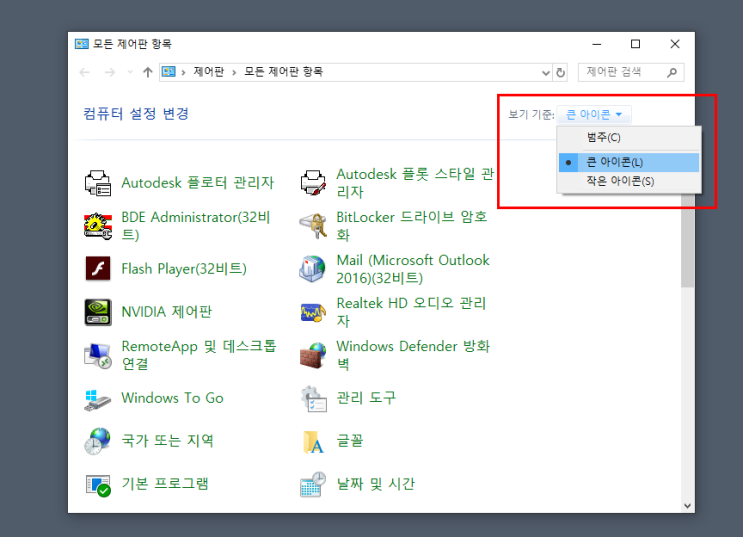The image size is (743, 537).
Task: Open 날짜 및 시간 link
Action: coord(376,484)
